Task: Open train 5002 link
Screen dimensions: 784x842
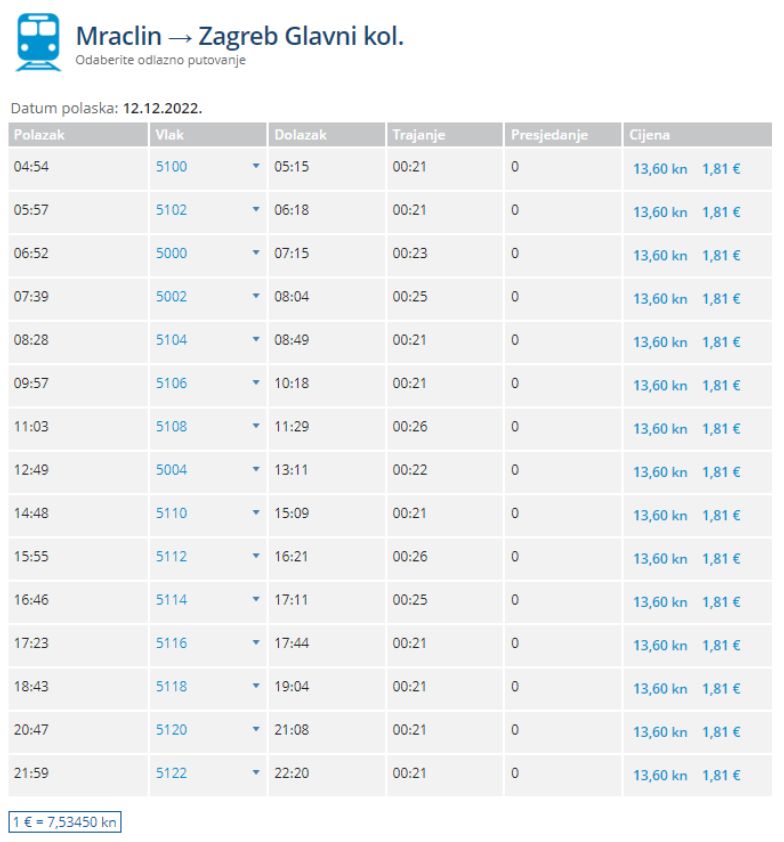Action: click(171, 296)
